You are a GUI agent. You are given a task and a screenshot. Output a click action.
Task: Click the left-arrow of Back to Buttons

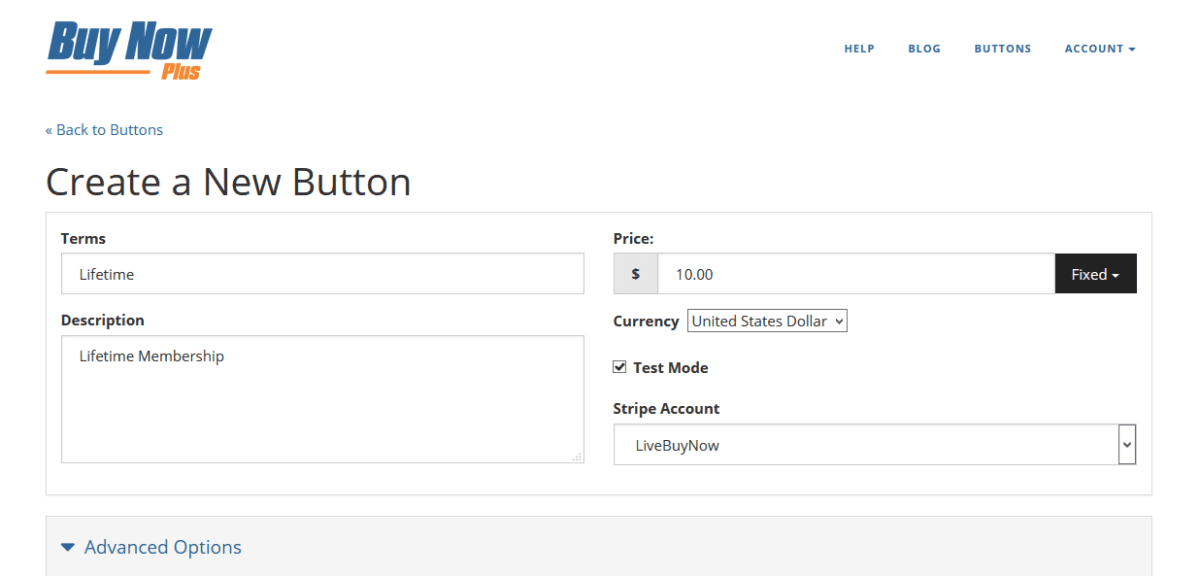49,129
